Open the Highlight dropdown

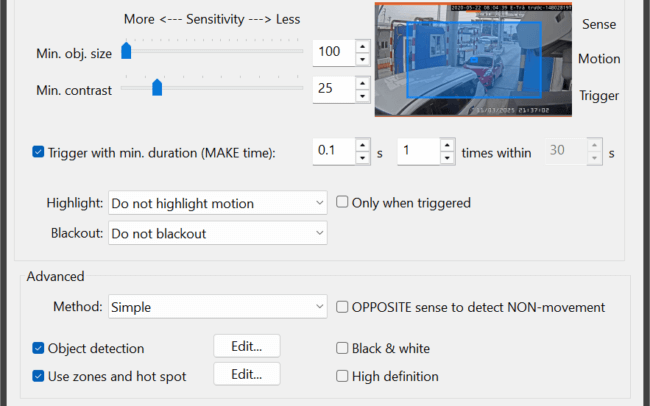click(218, 203)
